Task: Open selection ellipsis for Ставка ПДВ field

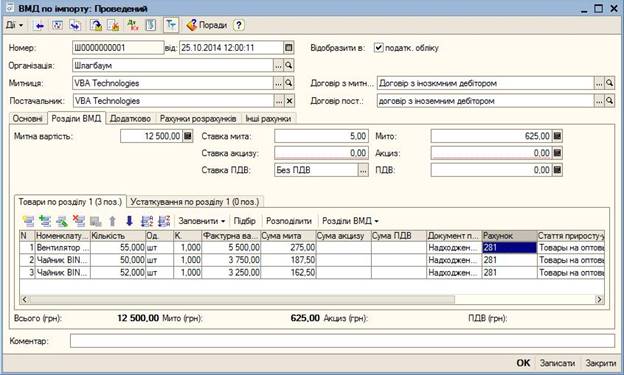Action: 363,170
